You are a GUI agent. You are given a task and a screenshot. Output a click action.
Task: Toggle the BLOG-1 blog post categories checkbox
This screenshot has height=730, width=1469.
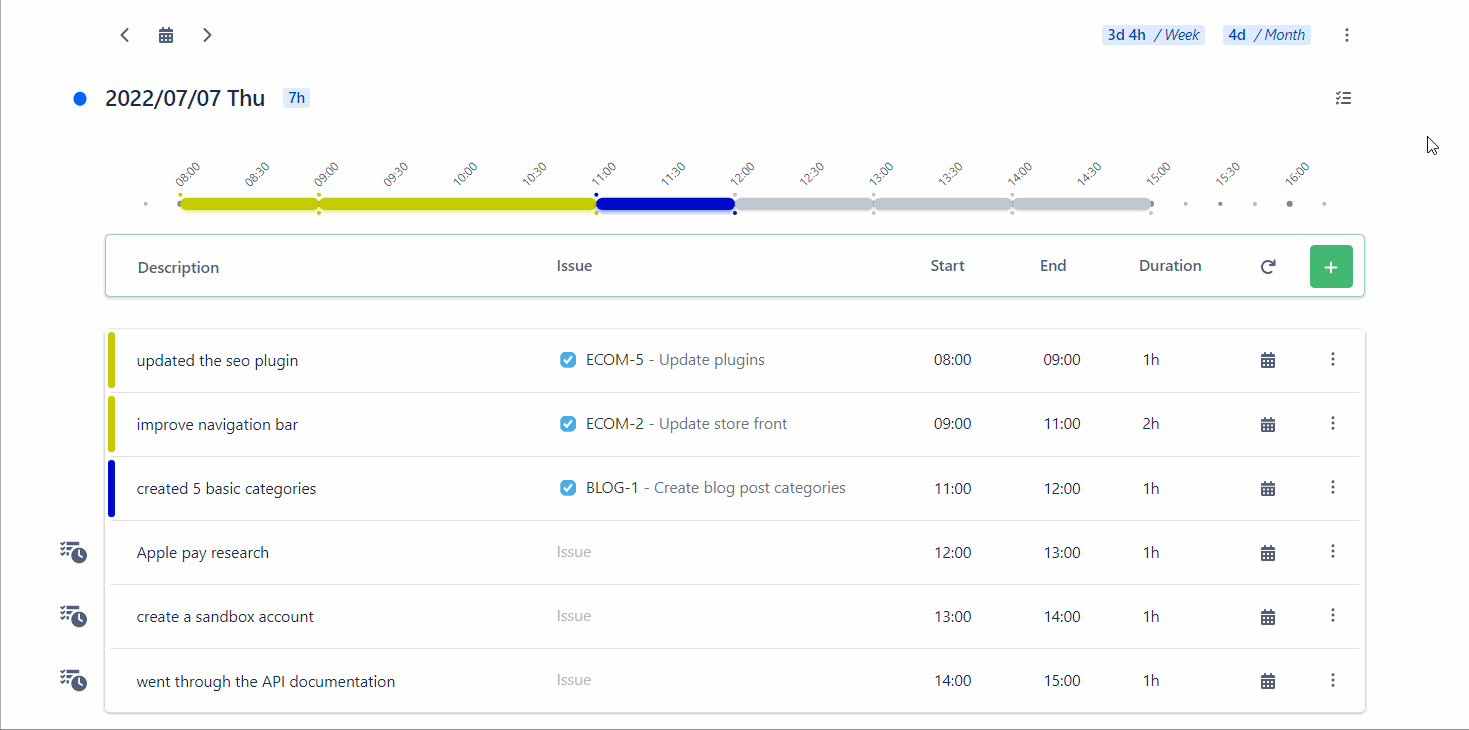(568, 488)
